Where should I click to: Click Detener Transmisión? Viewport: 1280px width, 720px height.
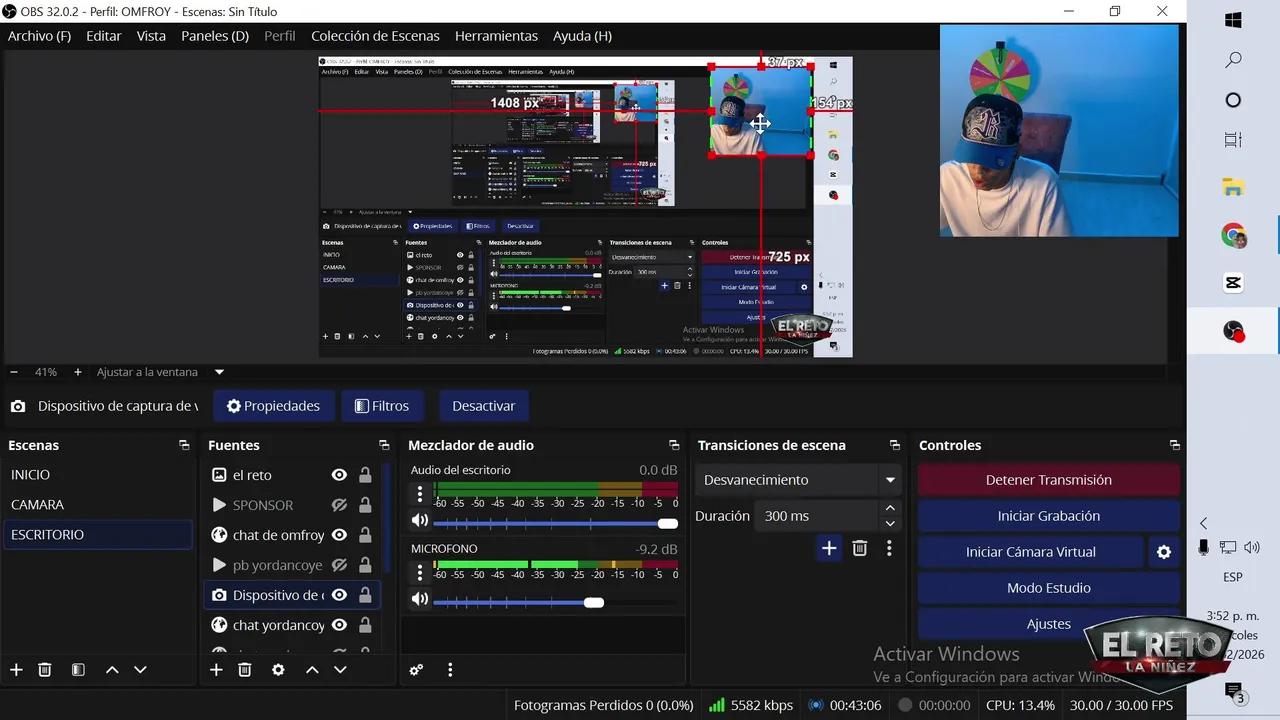[1049, 480]
